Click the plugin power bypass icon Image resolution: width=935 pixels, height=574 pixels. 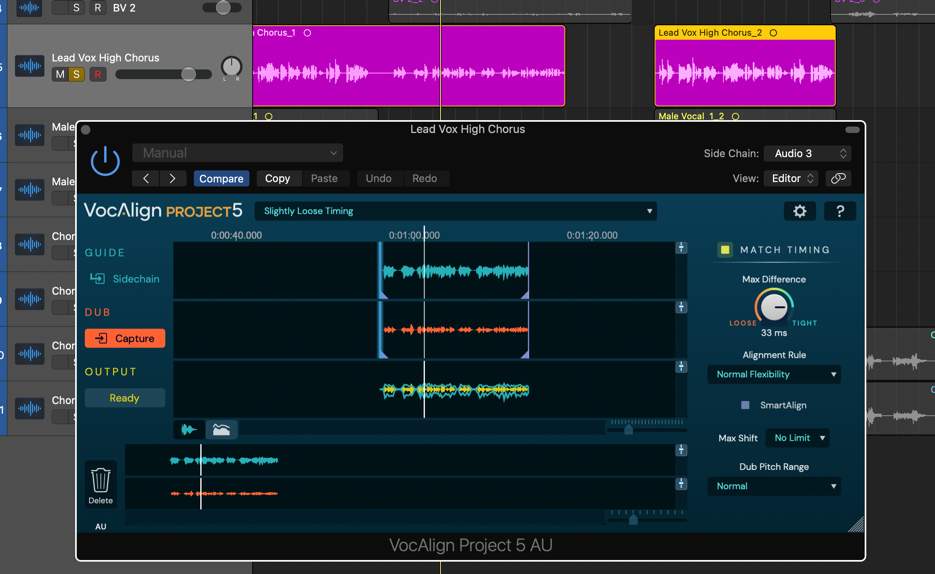point(105,161)
